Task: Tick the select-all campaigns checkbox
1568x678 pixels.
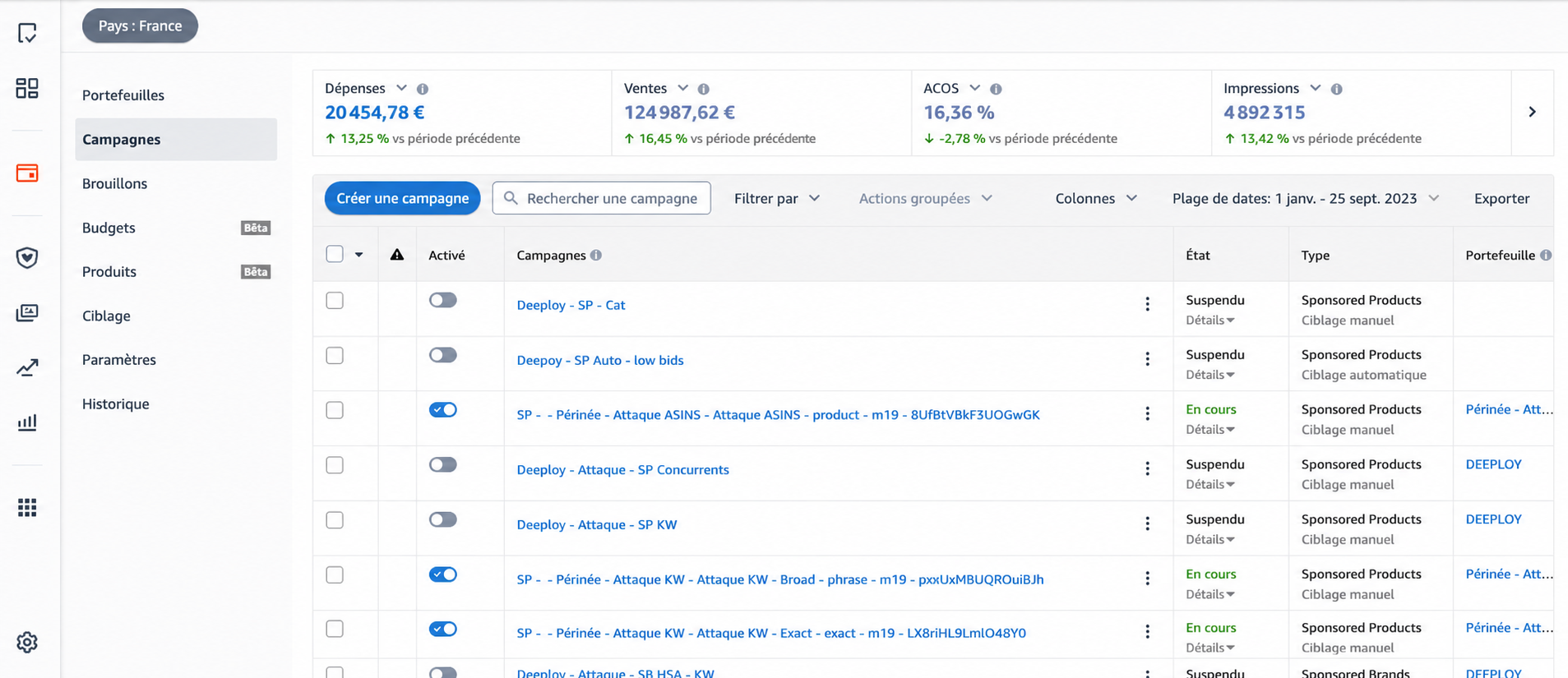Action: coord(335,254)
